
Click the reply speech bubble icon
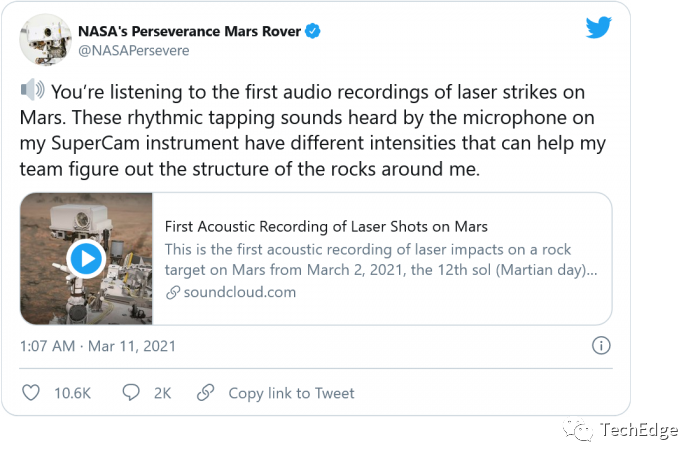[131, 393]
